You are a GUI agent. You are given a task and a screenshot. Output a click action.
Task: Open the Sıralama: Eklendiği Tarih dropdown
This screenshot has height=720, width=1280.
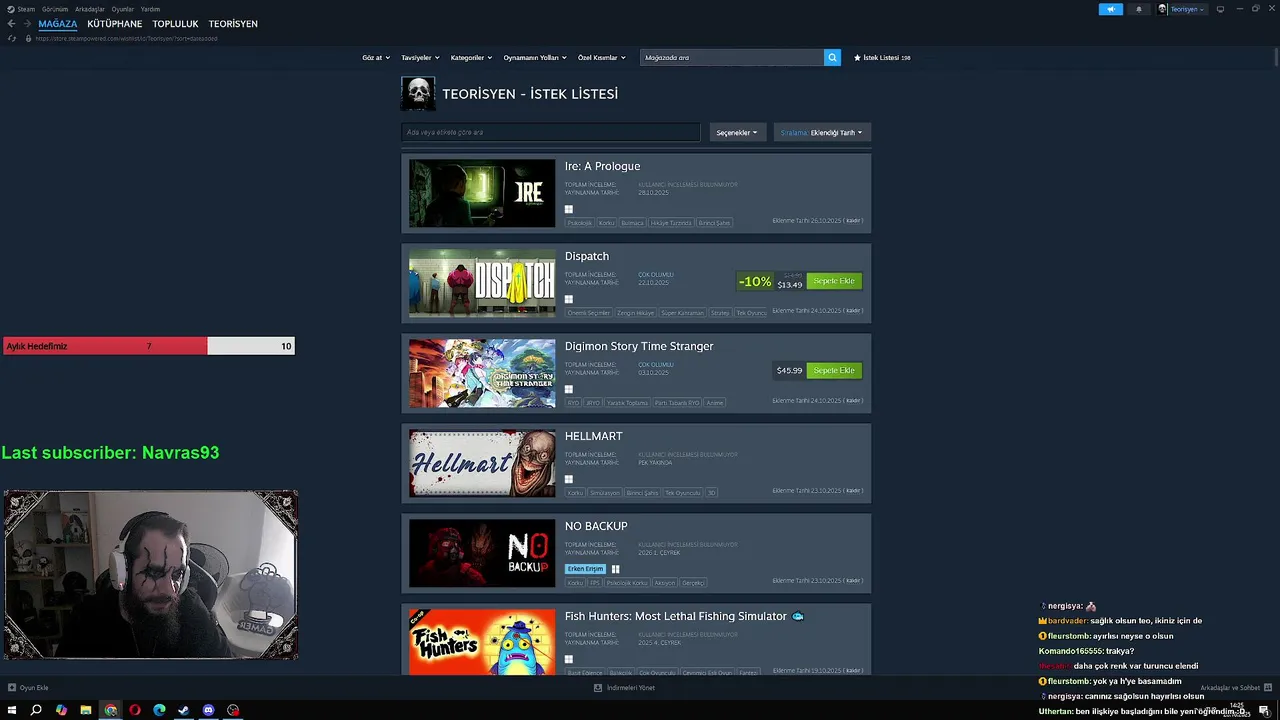point(822,132)
